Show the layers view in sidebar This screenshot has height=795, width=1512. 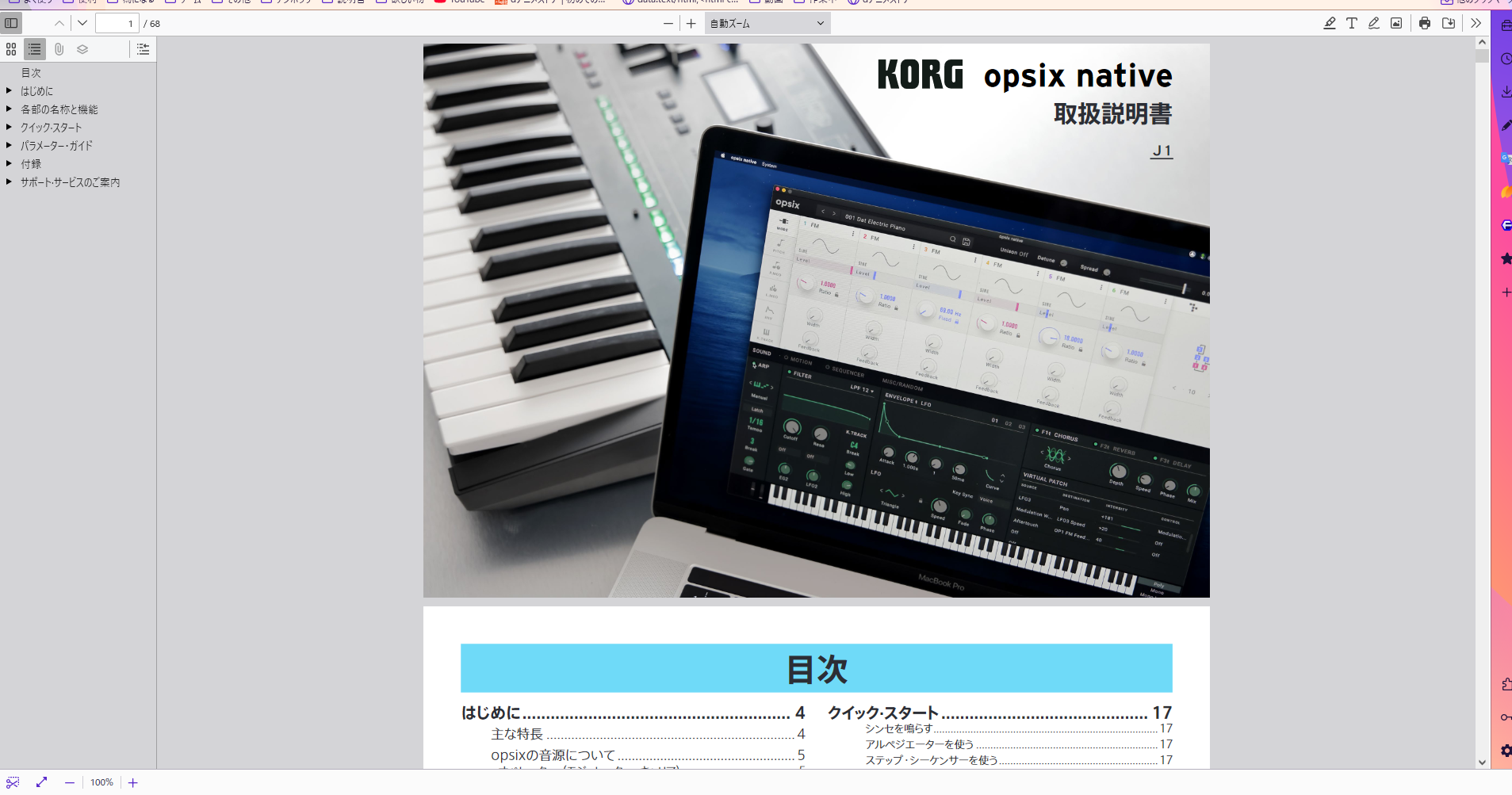(x=82, y=49)
